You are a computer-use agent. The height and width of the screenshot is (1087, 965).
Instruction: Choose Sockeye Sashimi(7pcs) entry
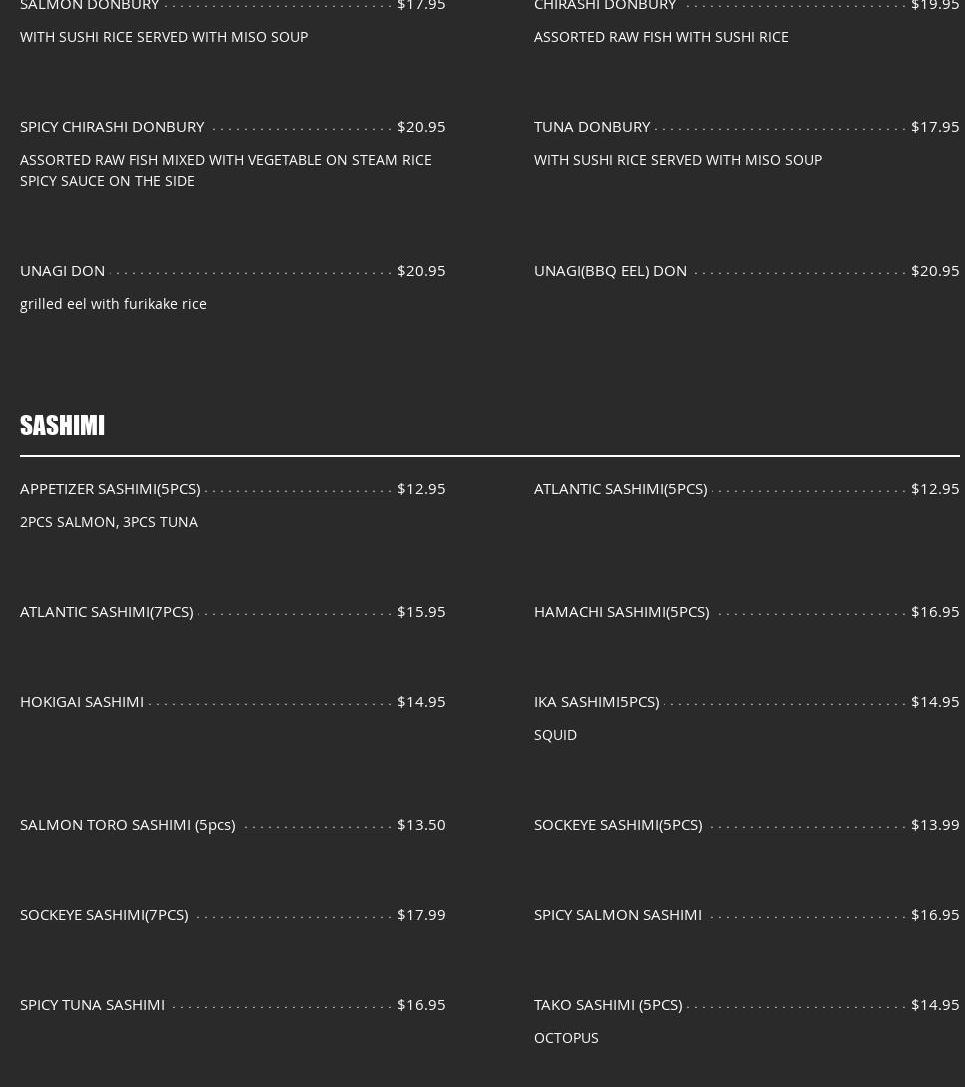[x=104, y=915]
